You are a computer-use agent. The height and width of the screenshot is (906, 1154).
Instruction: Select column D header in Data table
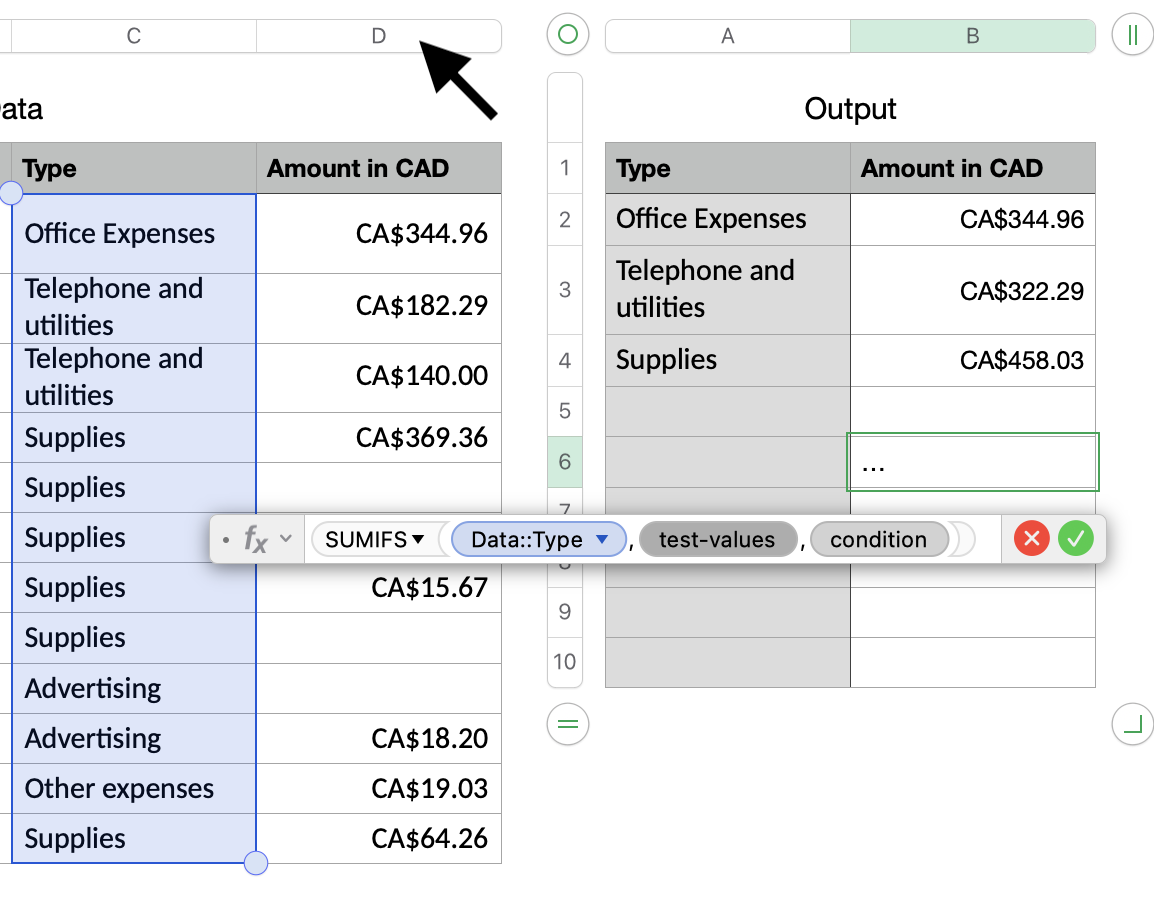378,36
